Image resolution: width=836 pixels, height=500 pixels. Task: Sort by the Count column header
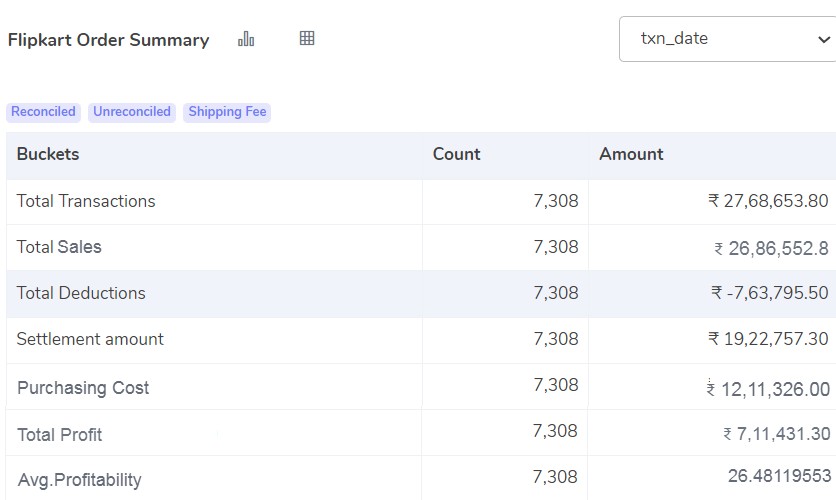pyautogui.click(x=456, y=154)
